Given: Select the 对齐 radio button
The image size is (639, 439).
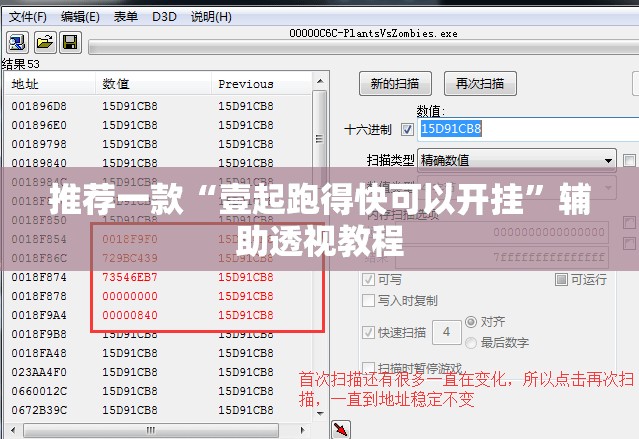Looking at the screenshot, I should (471, 322).
